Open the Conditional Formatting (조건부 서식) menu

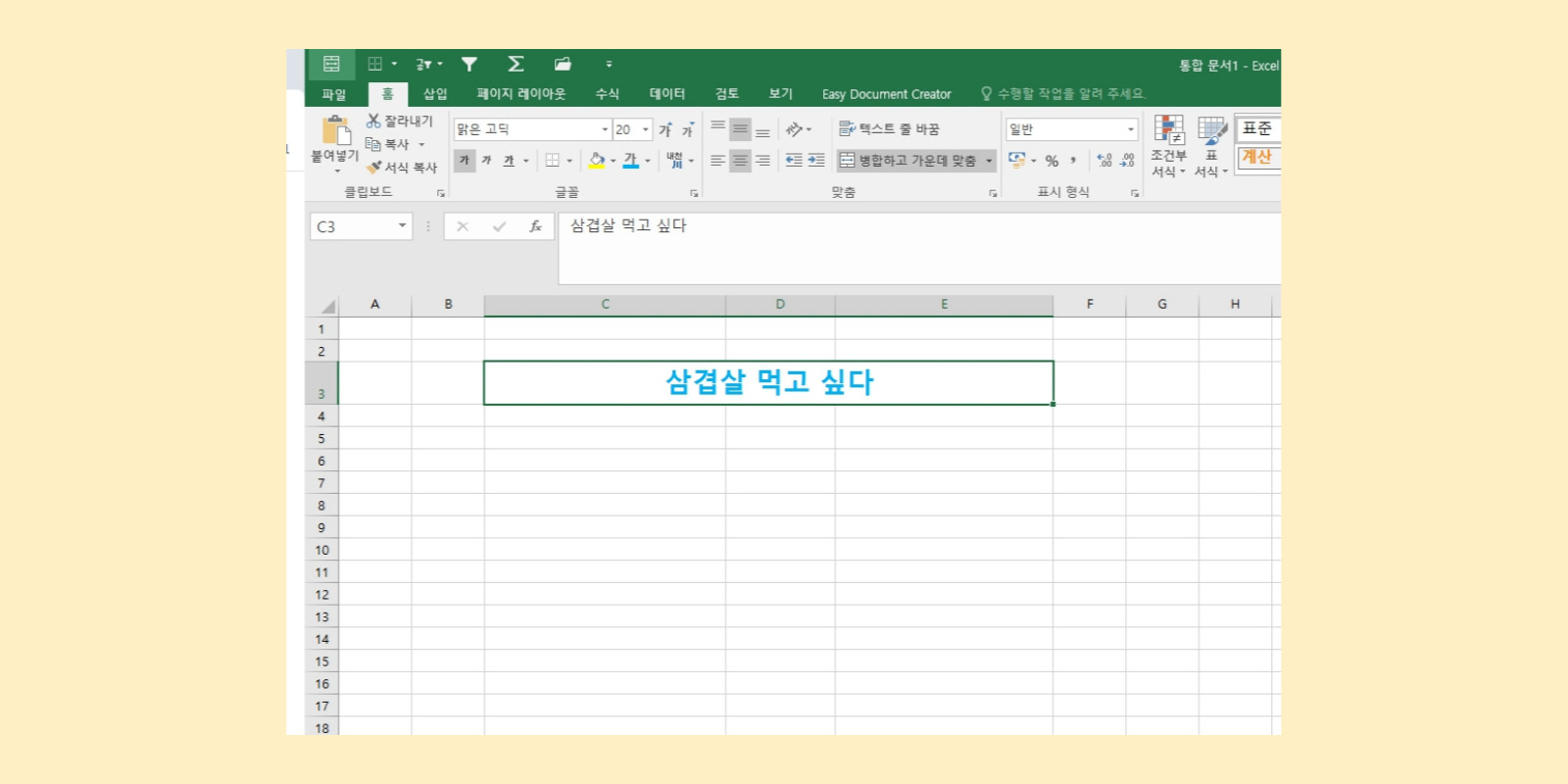point(1168,146)
